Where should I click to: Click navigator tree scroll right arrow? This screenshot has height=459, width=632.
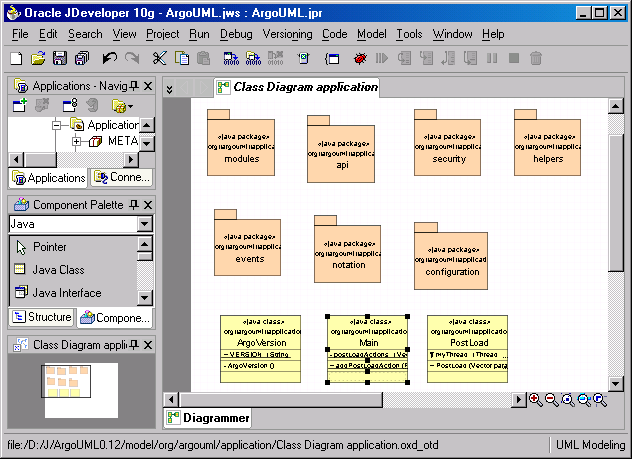click(x=131, y=160)
